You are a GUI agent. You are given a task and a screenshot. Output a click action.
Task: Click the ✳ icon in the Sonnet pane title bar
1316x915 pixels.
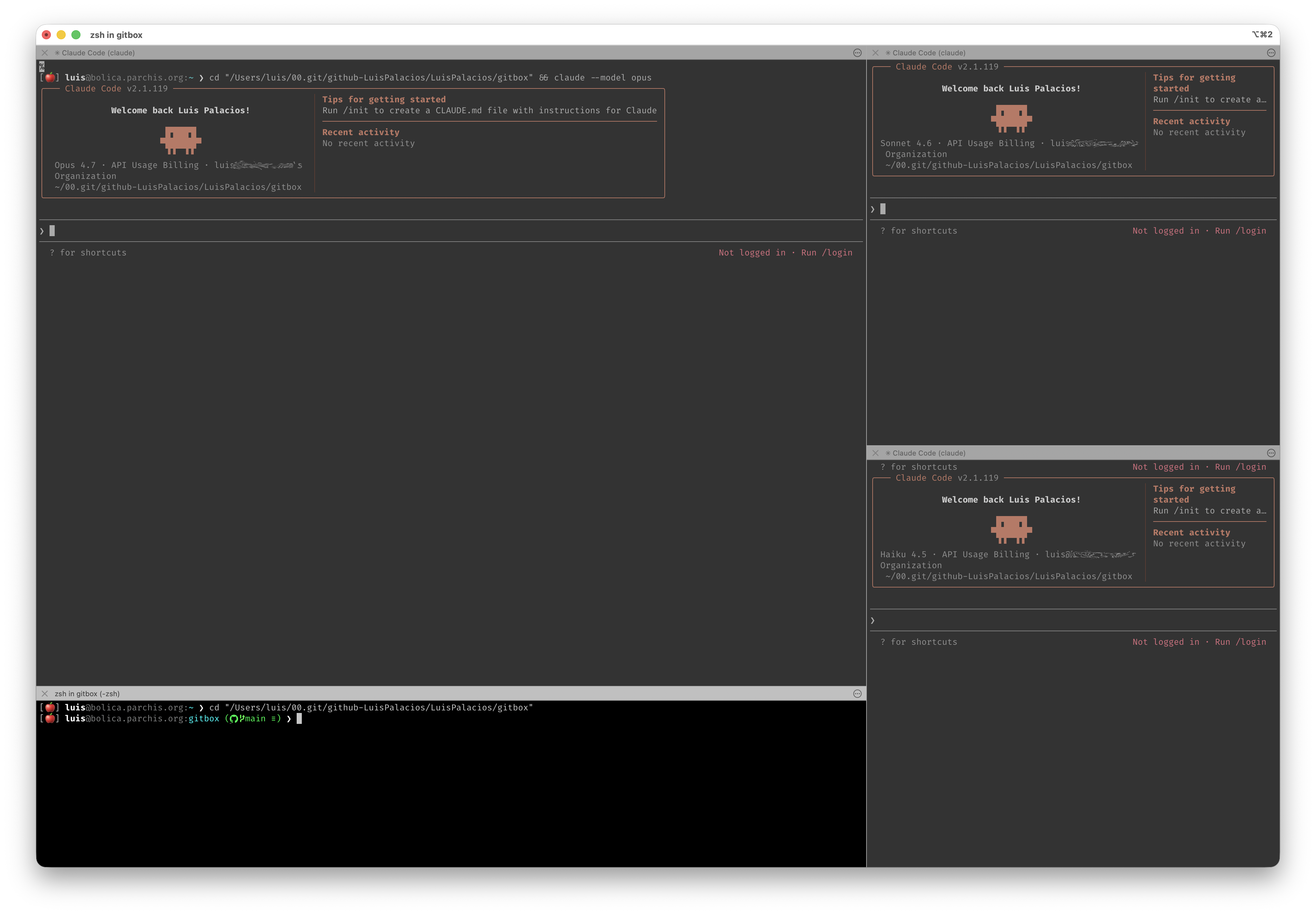click(x=888, y=52)
